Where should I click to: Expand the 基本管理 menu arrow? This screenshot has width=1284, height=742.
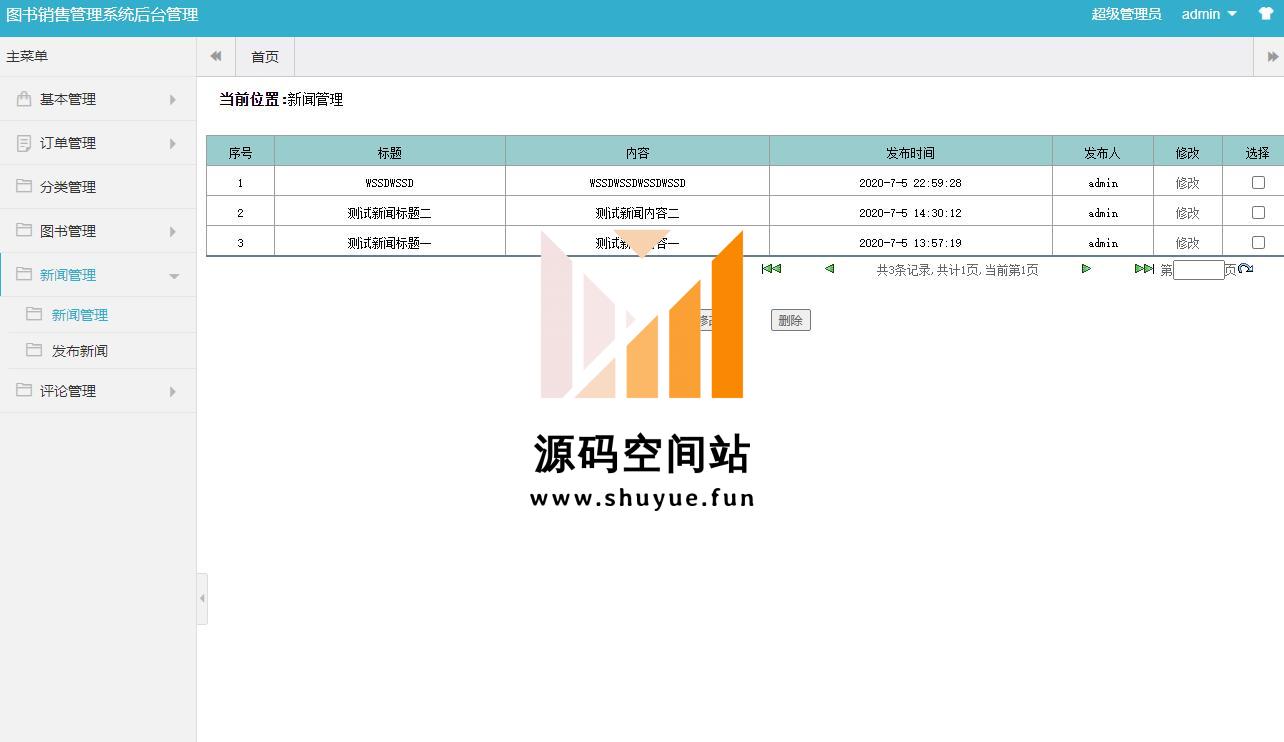click(172, 99)
